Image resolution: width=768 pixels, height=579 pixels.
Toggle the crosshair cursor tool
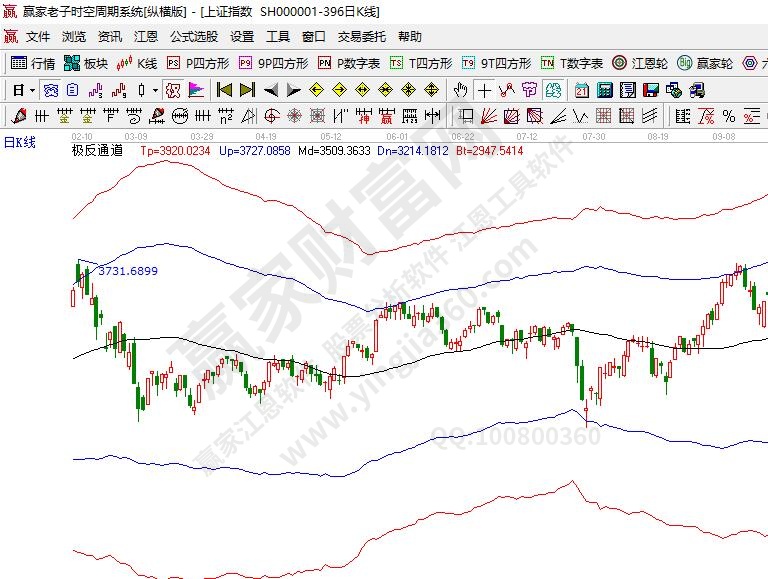(x=484, y=90)
